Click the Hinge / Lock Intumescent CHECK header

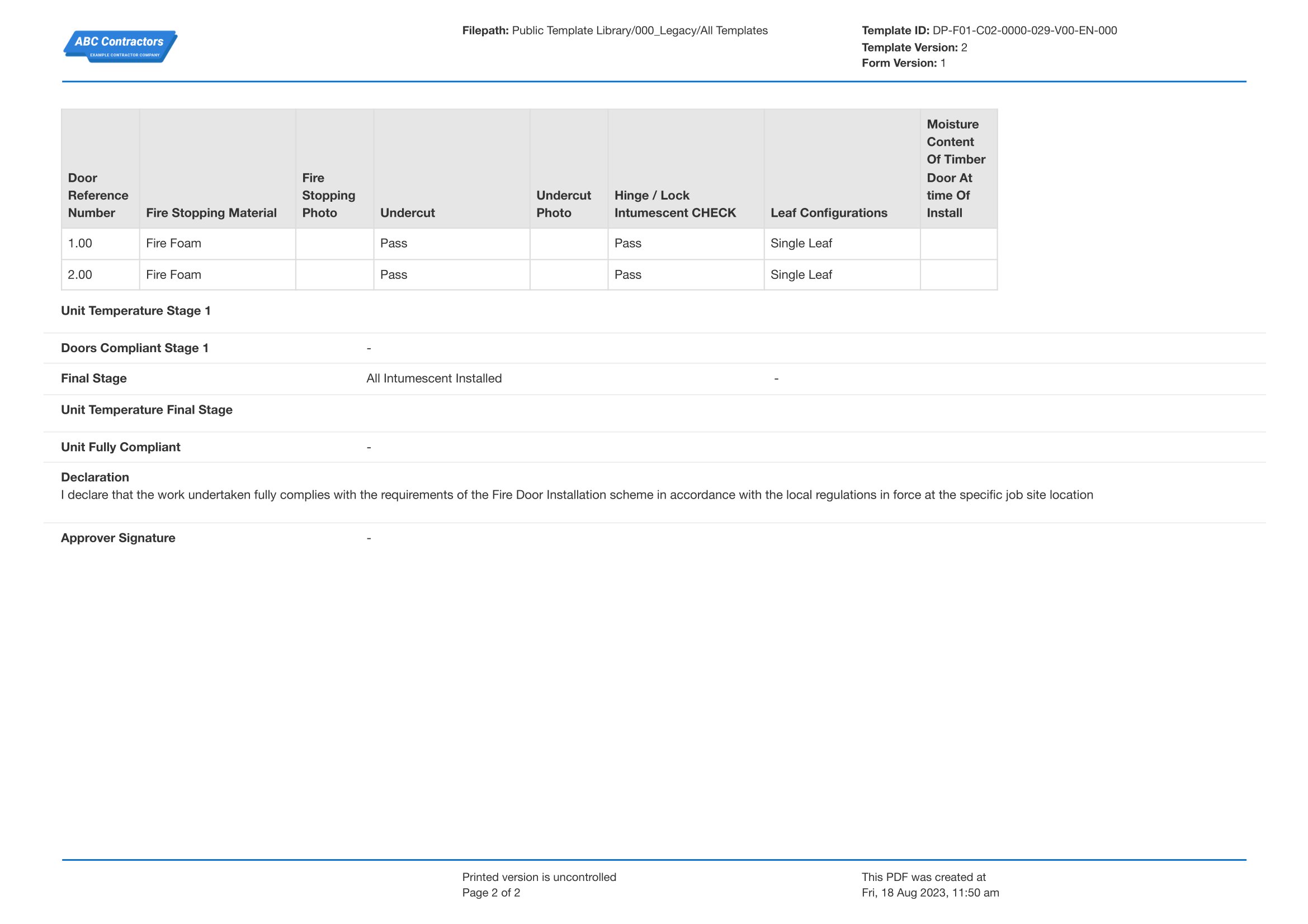coord(676,204)
